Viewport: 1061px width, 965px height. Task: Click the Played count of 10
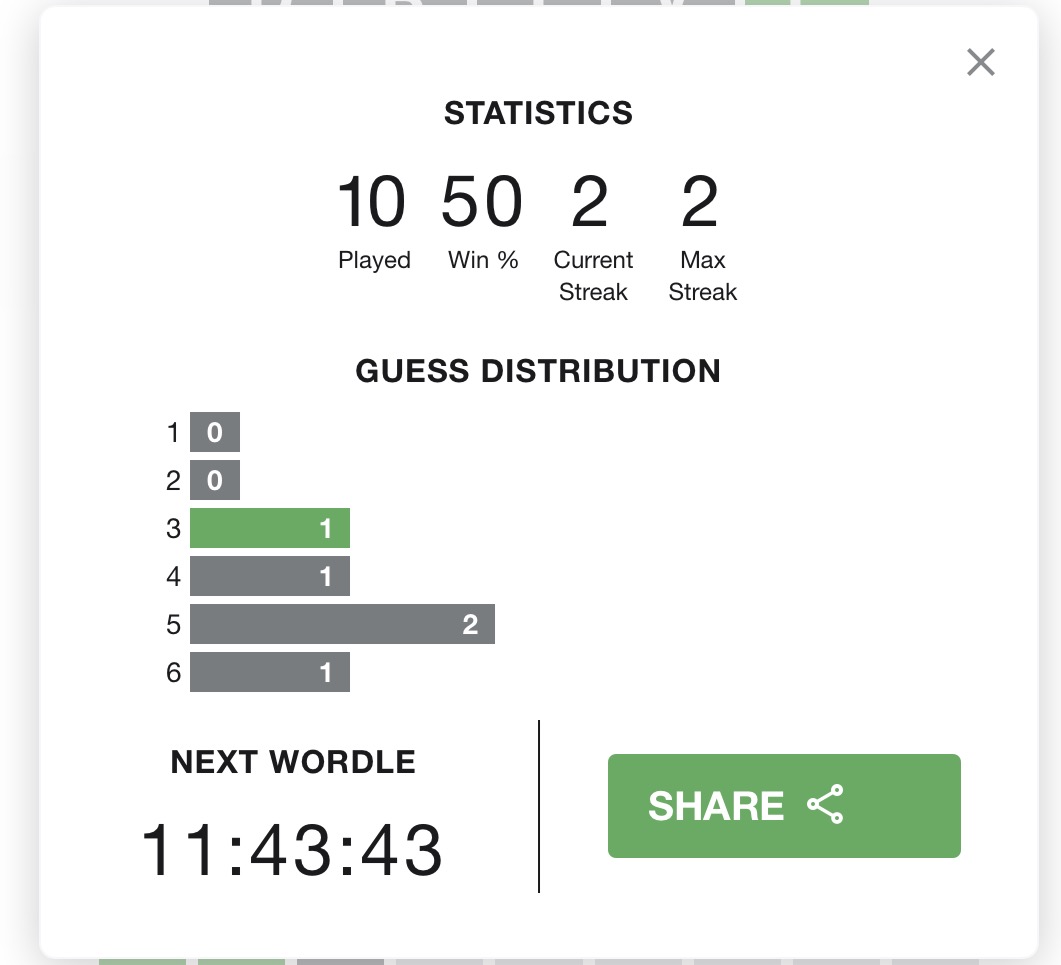point(372,202)
